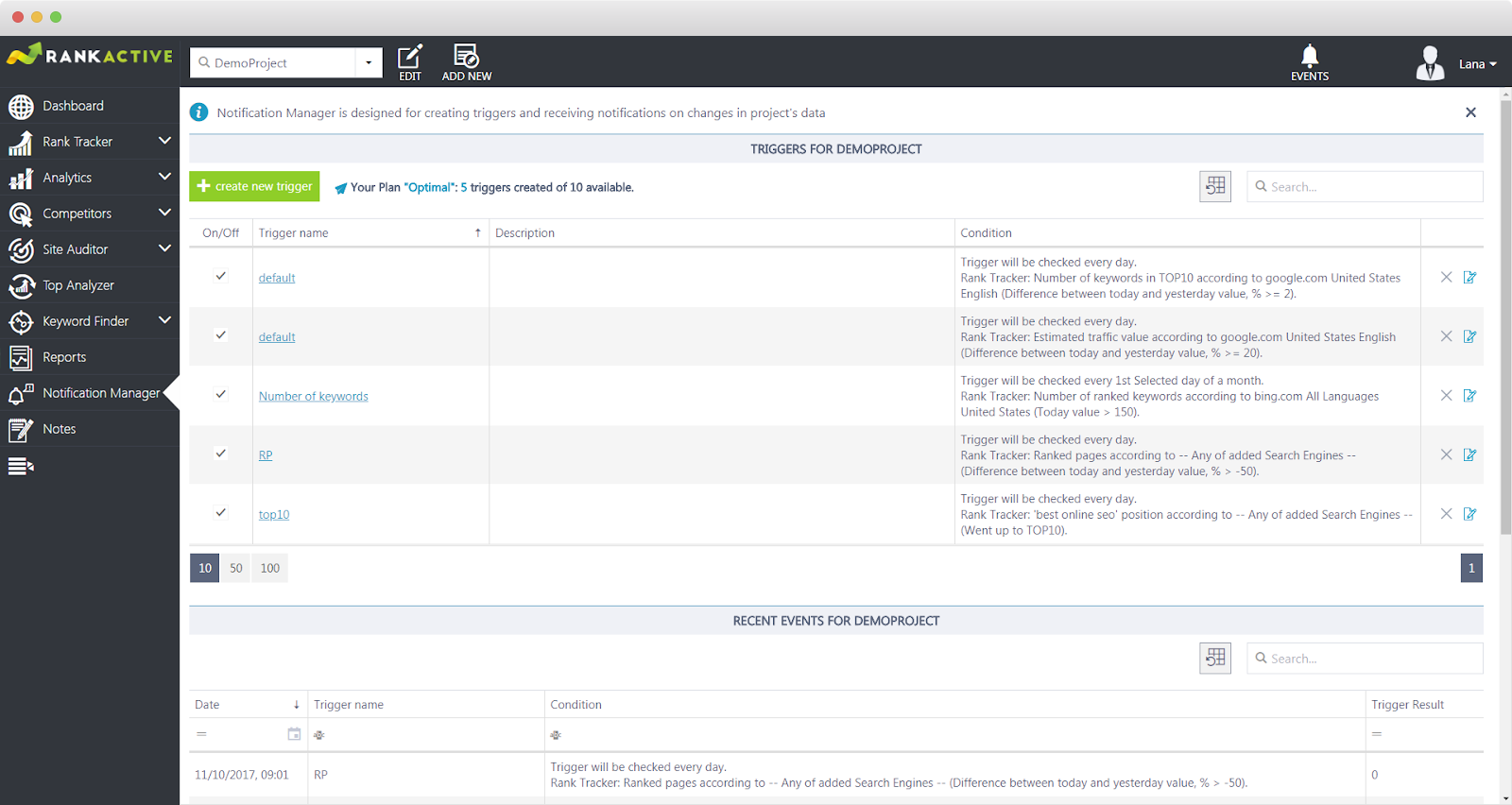
Task: Open the DemoProject dropdown arrow
Action: click(369, 62)
